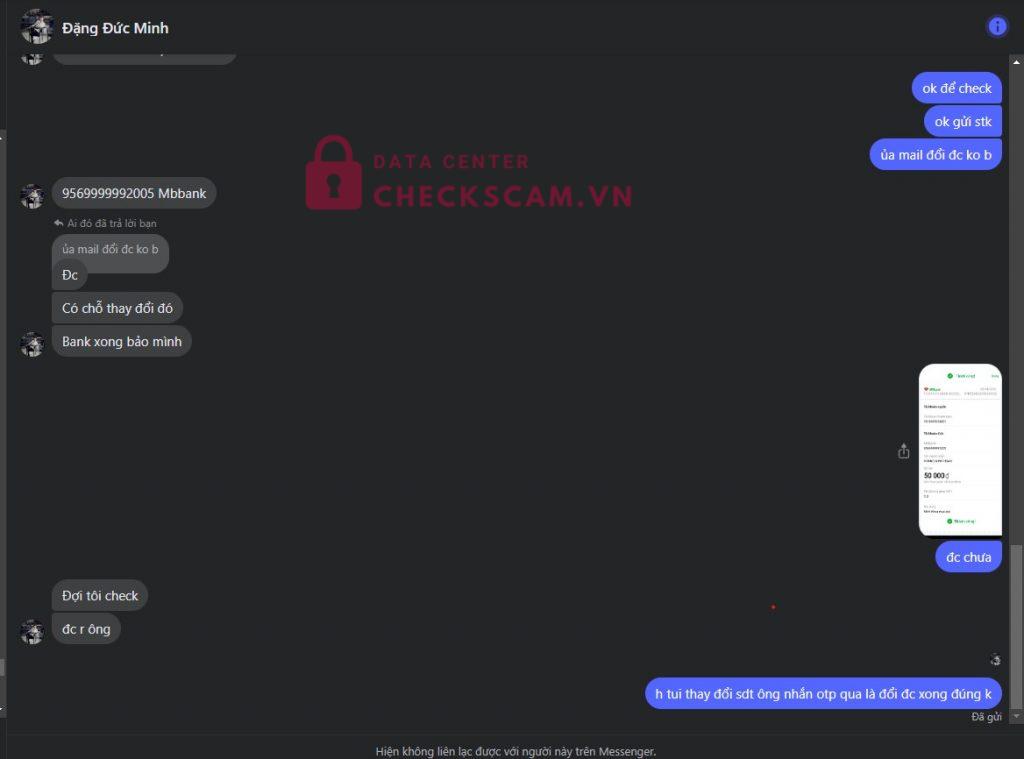Click the share icon beside transfer receipt
The width and height of the screenshot is (1024, 759).
pyautogui.click(x=903, y=451)
